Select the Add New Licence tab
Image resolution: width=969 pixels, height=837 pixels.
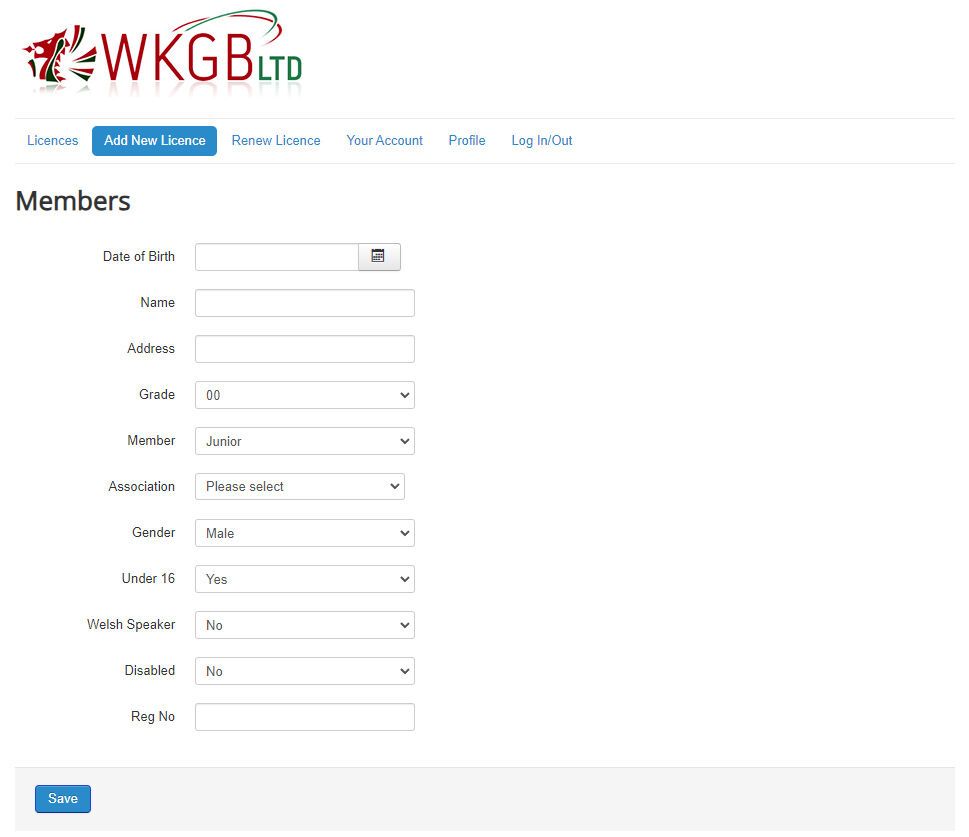click(x=154, y=141)
